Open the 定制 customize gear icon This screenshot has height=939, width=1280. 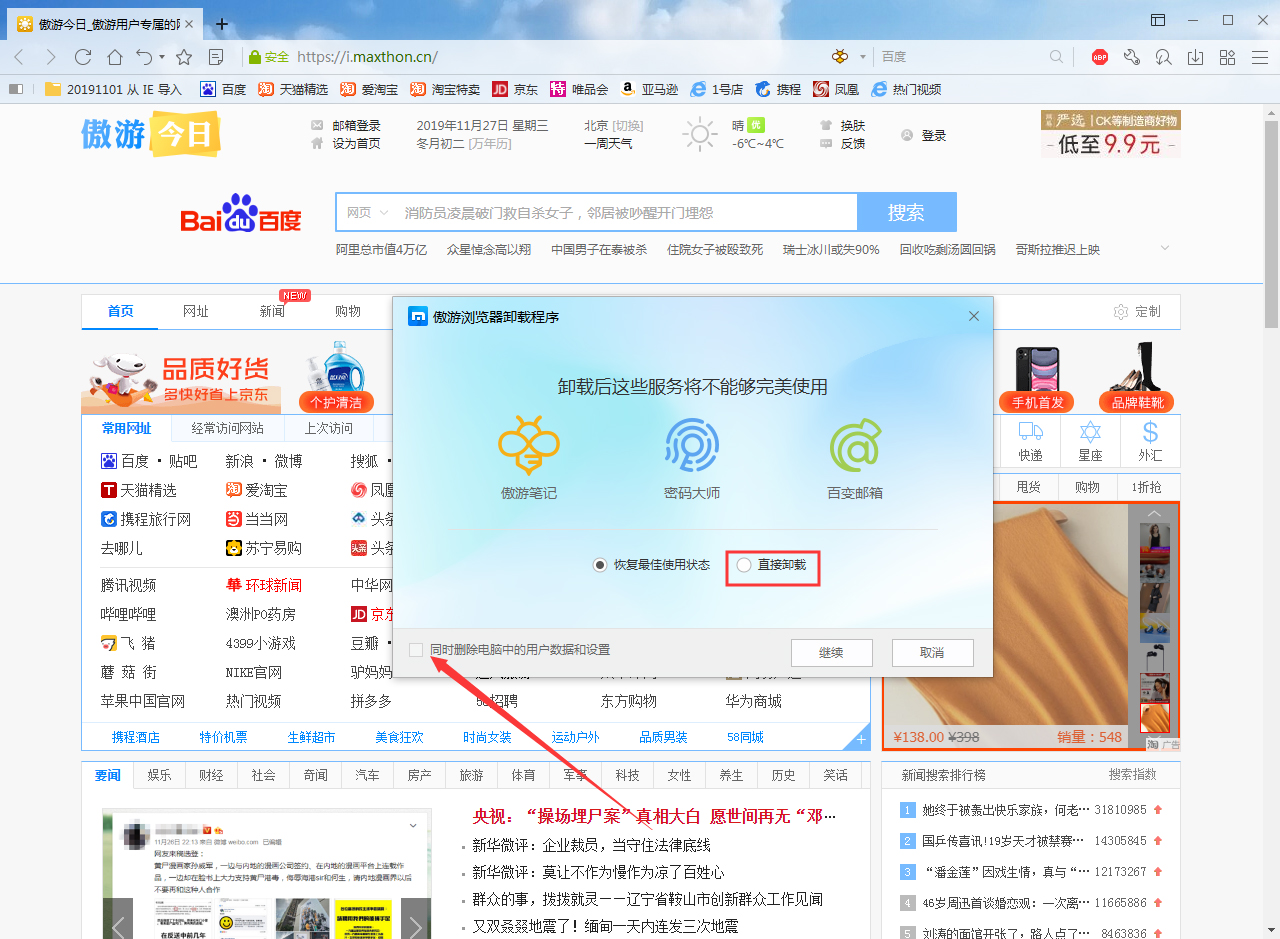click(1123, 311)
